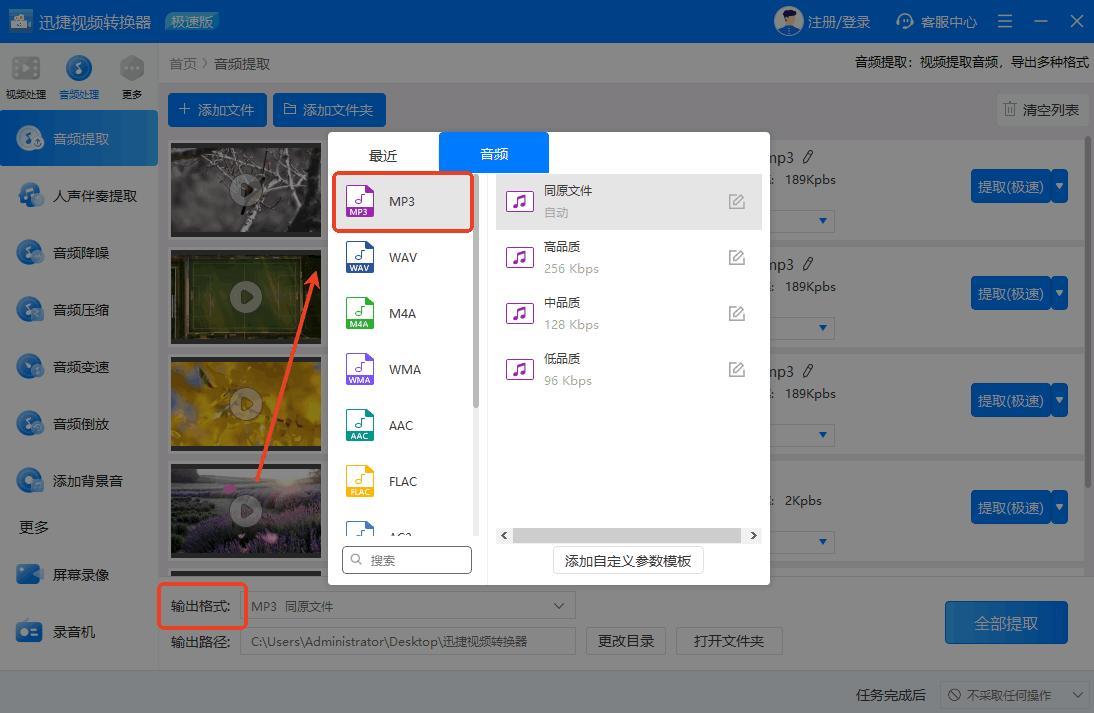The image size is (1094, 713).
Task: Expand the 输出格式 MP3 dropdown
Action: pyautogui.click(x=559, y=606)
